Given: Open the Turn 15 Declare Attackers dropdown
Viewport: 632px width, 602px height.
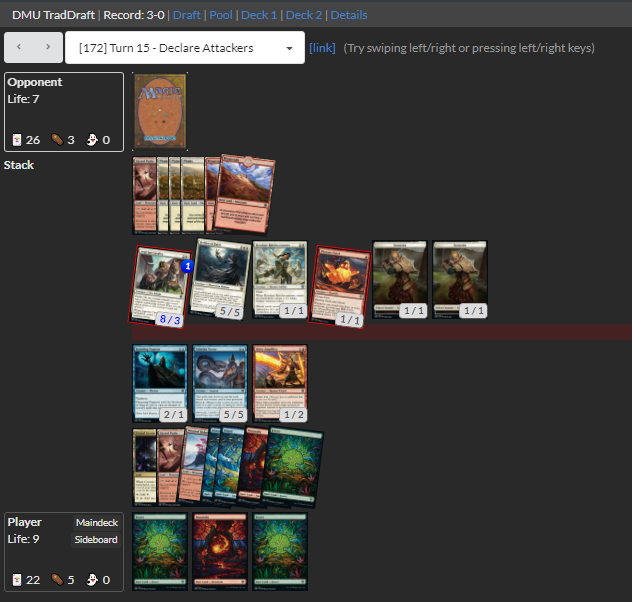Looking at the screenshot, I should (185, 48).
